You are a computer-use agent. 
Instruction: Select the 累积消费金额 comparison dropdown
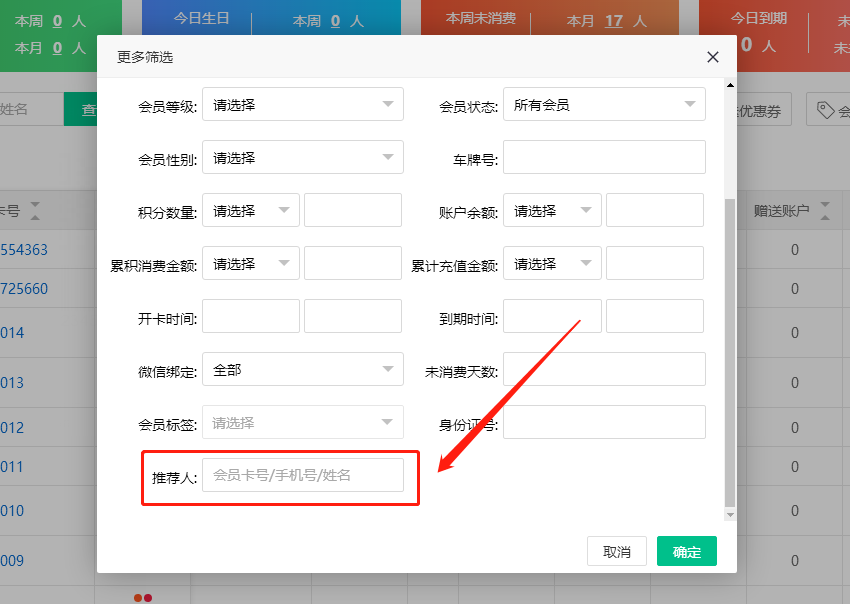250,263
